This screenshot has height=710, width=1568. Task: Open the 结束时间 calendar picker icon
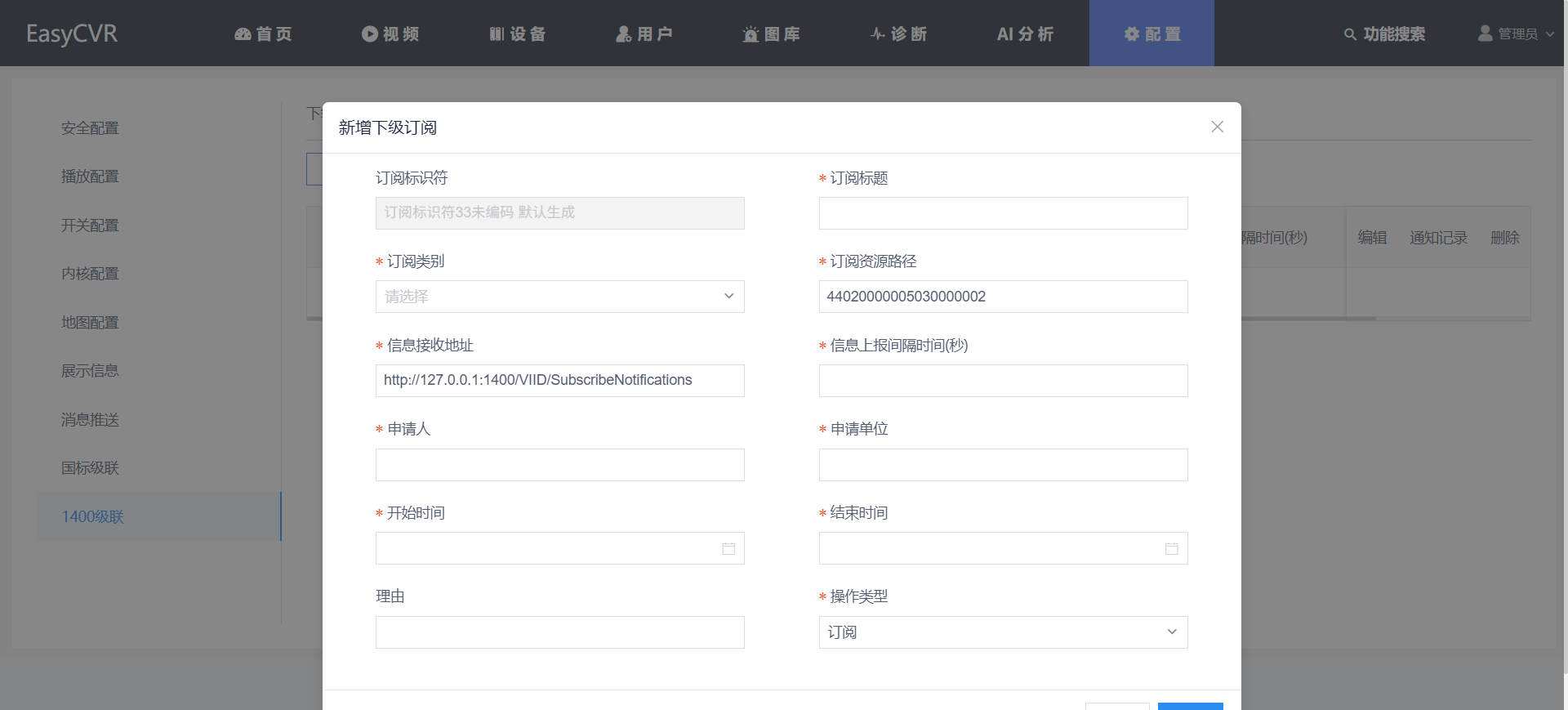(x=1171, y=549)
